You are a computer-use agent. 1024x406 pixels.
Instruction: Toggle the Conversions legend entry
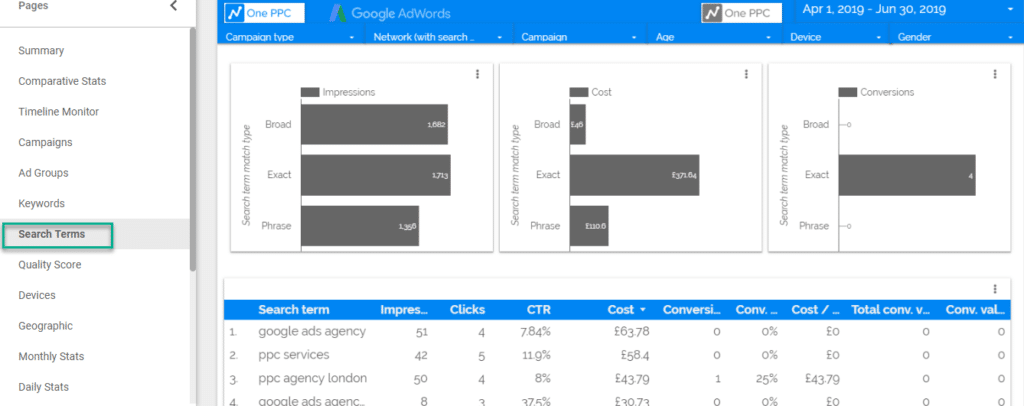876,93
